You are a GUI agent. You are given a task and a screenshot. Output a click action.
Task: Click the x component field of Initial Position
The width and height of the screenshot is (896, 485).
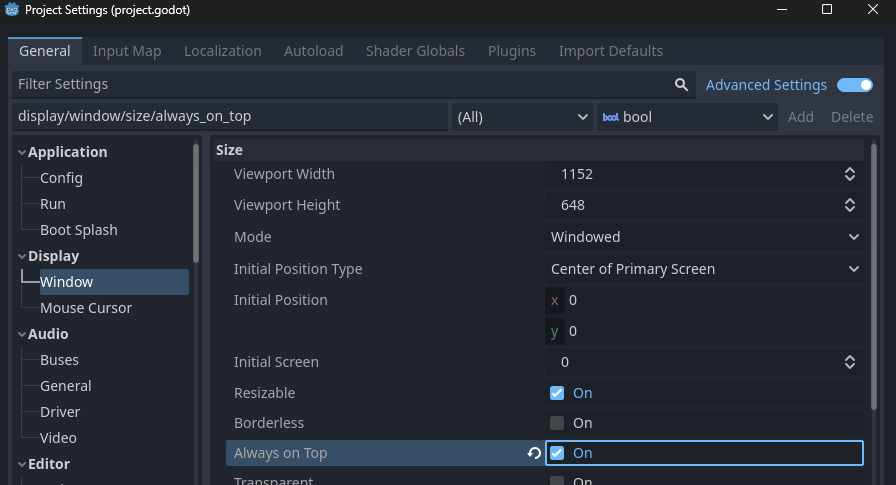[704, 300]
